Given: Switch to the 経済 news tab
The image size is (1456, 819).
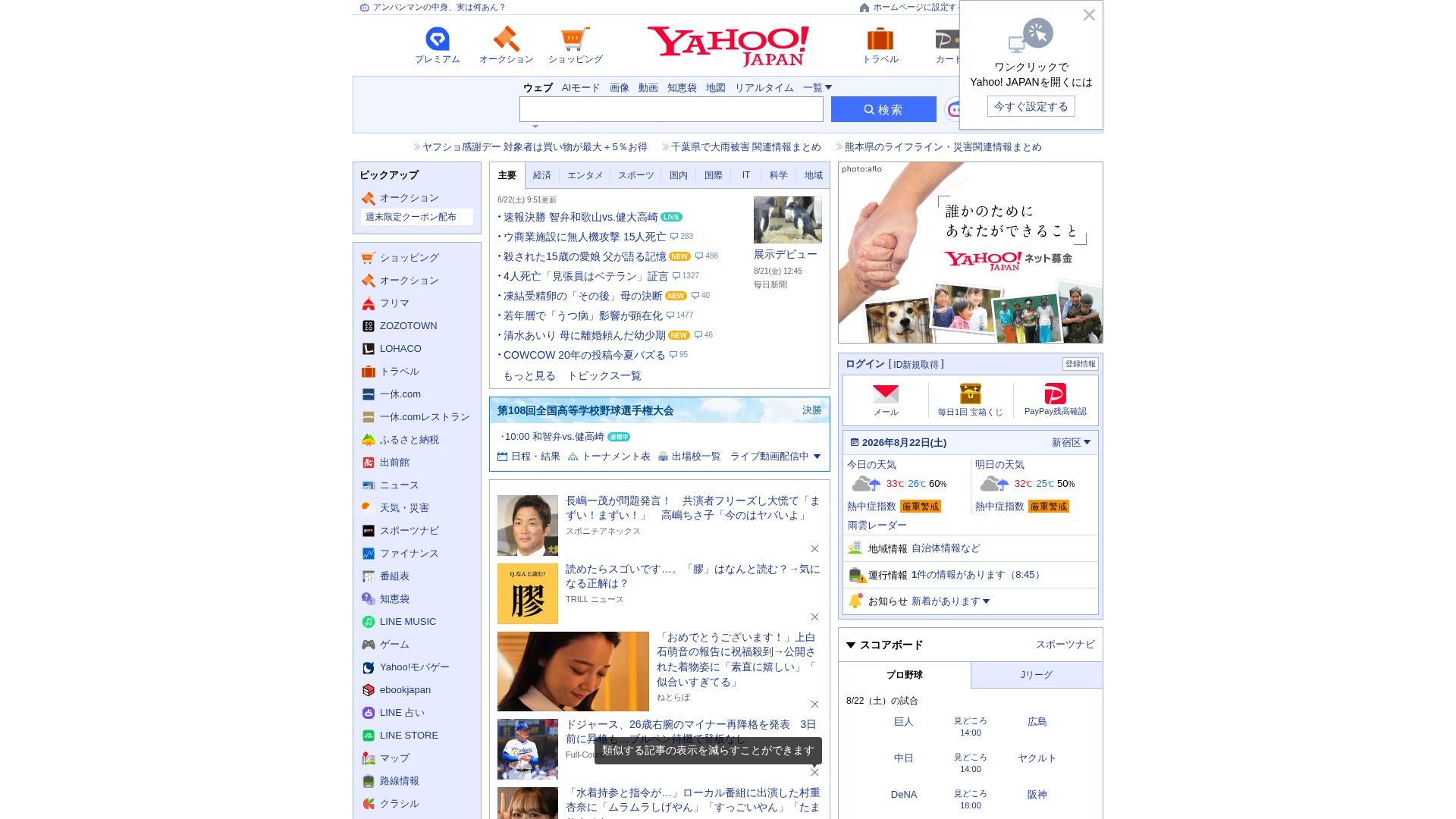Looking at the screenshot, I should tap(542, 175).
